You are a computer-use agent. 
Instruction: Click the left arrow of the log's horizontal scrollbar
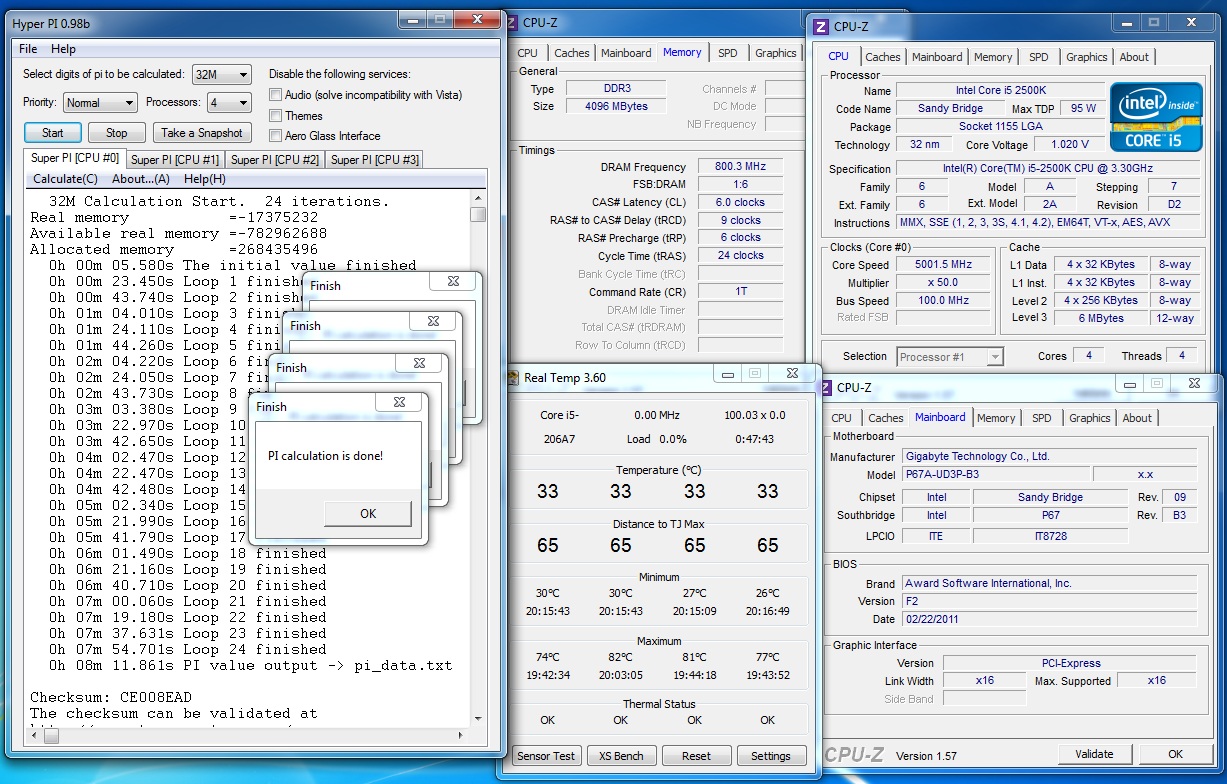(x=34, y=735)
